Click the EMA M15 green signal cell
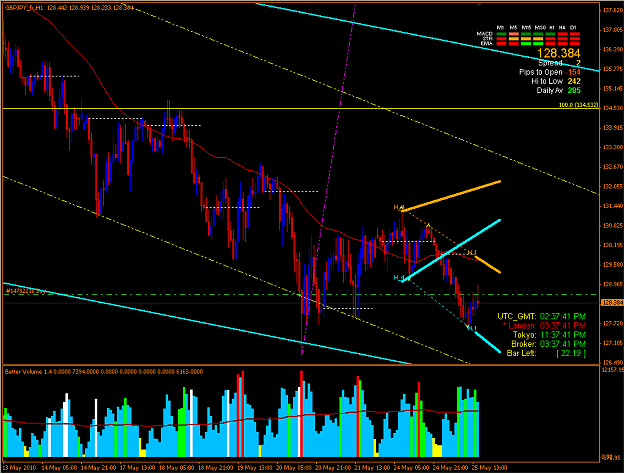Image resolution: width=625 pixels, height=474 pixels. [526, 43]
